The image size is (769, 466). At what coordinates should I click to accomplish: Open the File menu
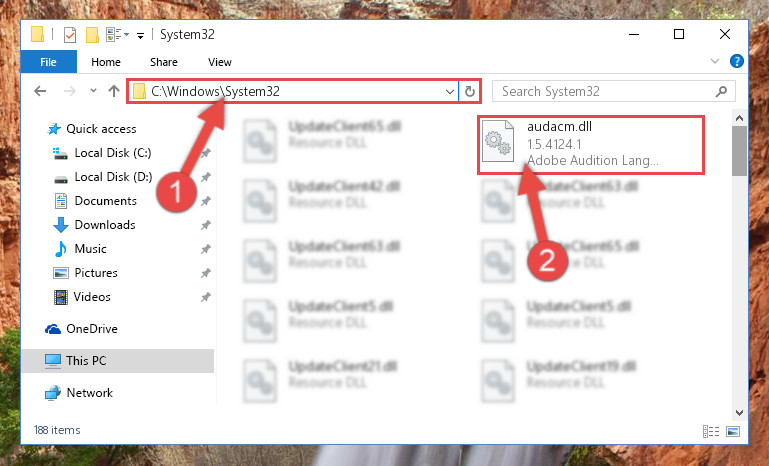(x=48, y=62)
